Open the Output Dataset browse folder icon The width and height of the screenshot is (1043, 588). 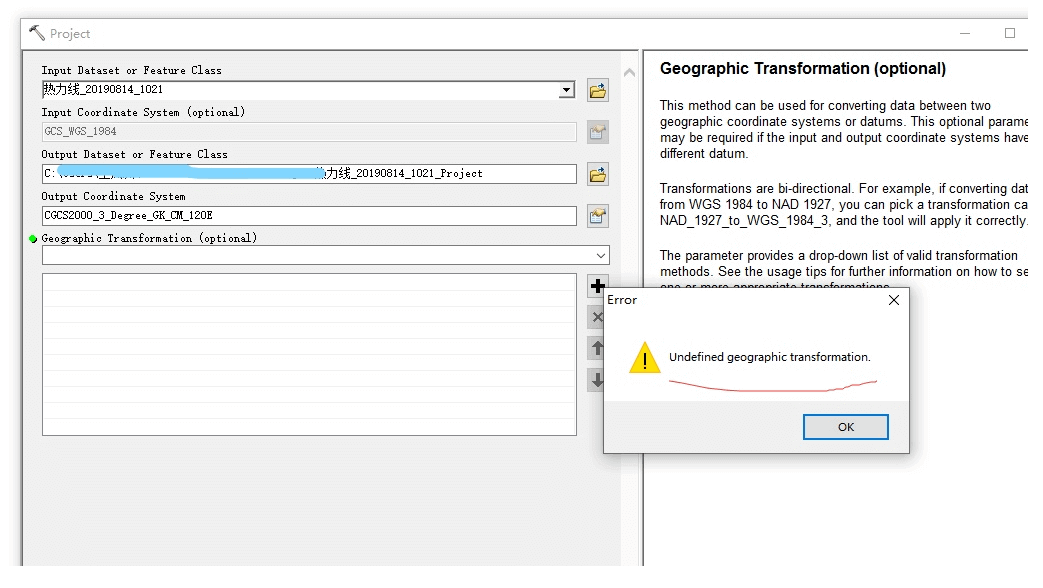coord(598,175)
